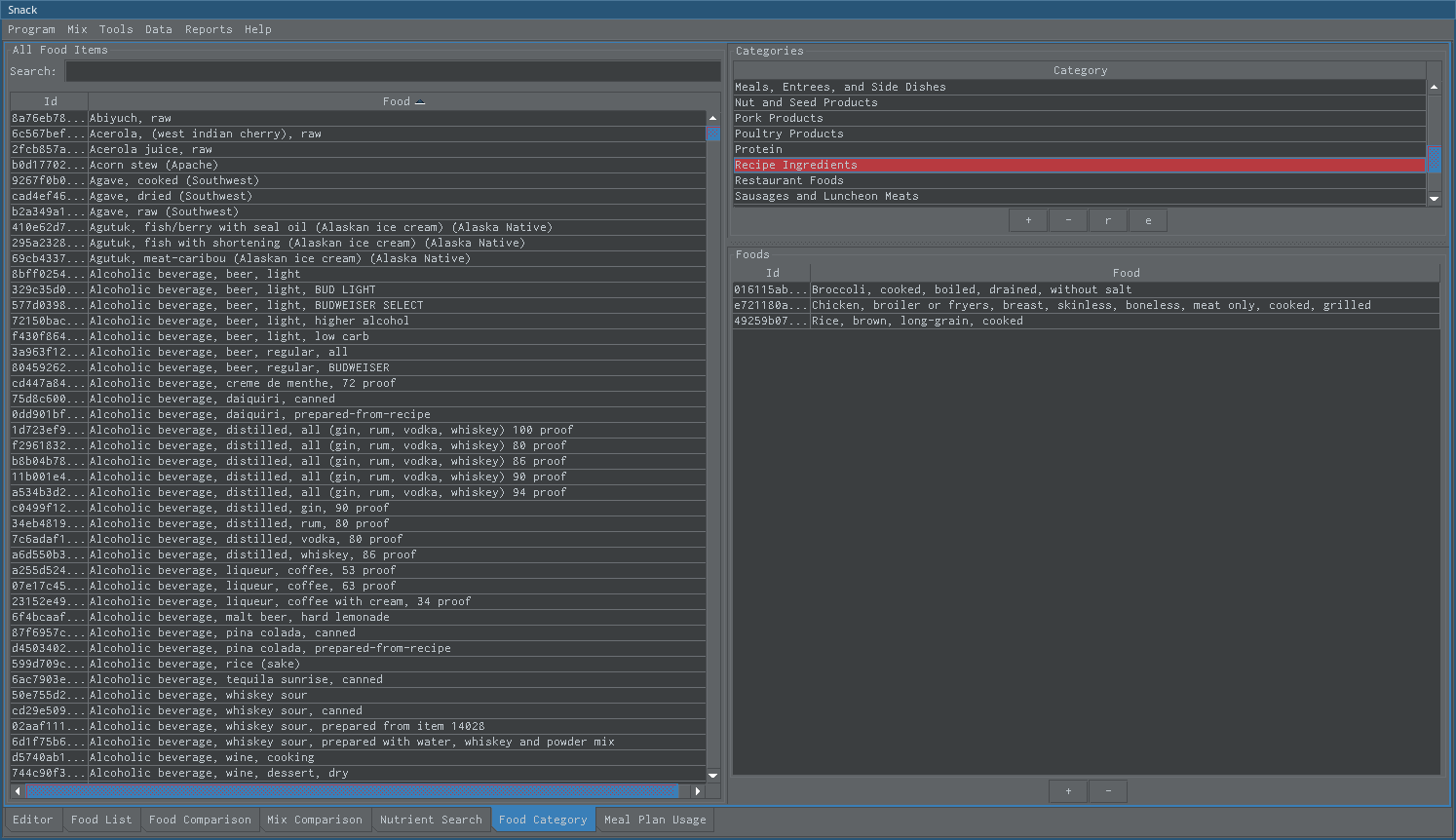Image resolution: width=1456 pixels, height=840 pixels.
Task: Select 'Recipe Ingredients' highlighted category
Action: (x=1080, y=165)
